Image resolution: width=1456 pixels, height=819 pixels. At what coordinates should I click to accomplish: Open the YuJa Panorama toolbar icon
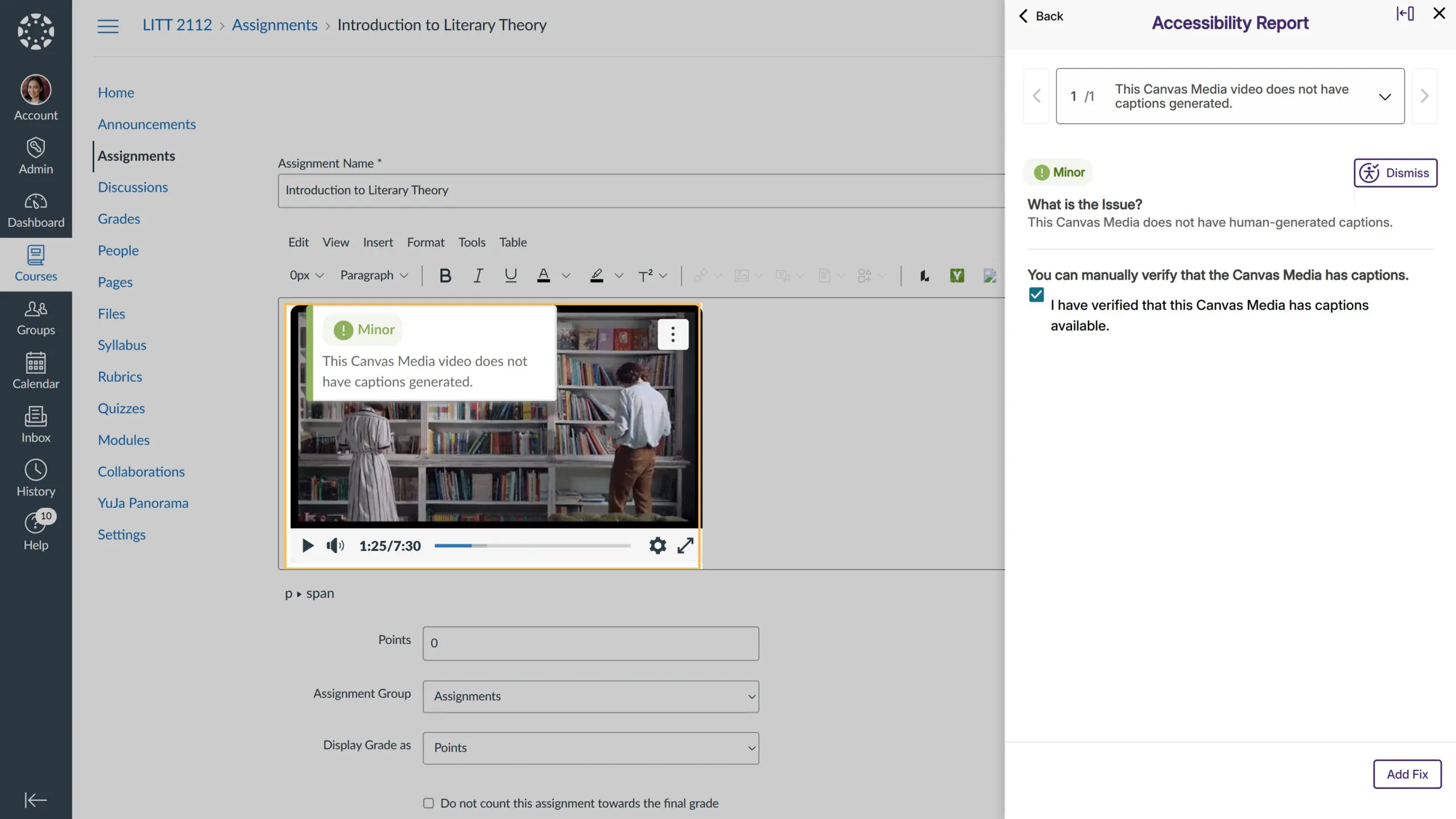coord(957,276)
